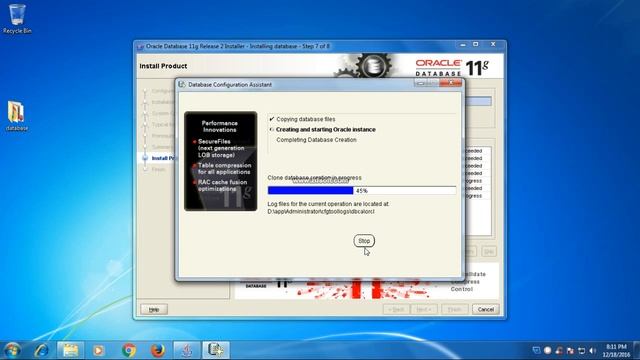
Task: Click the Show Desktop strip at taskbar end
Action: pyautogui.click(x=637, y=350)
